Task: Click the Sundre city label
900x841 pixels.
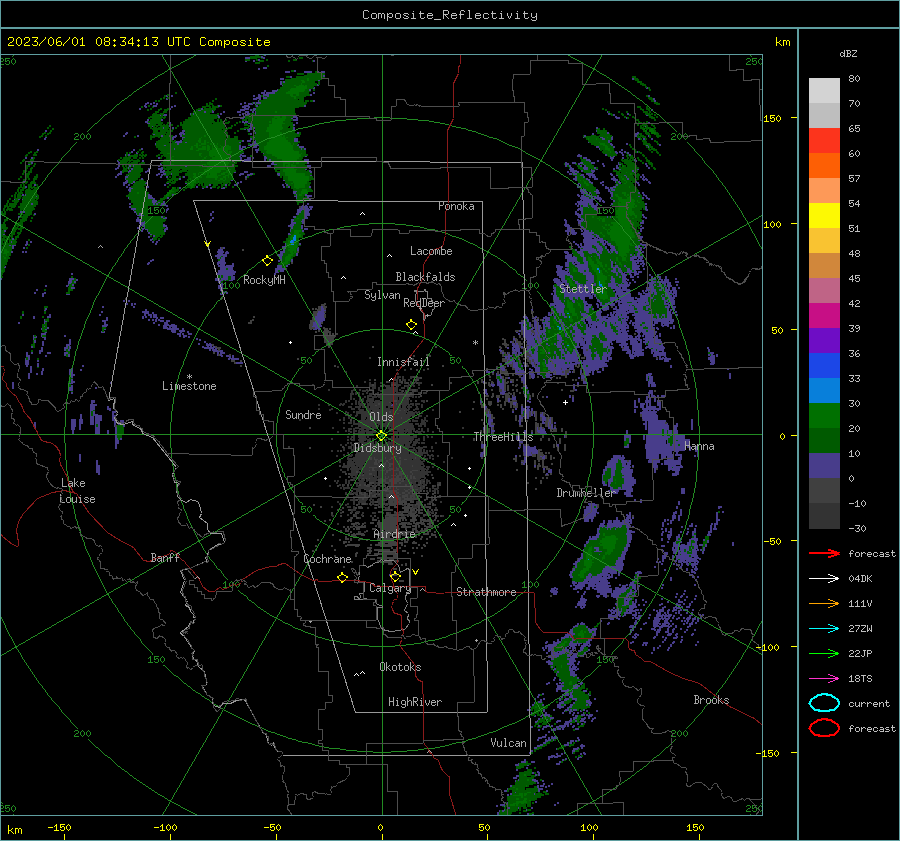Action: pos(303,414)
